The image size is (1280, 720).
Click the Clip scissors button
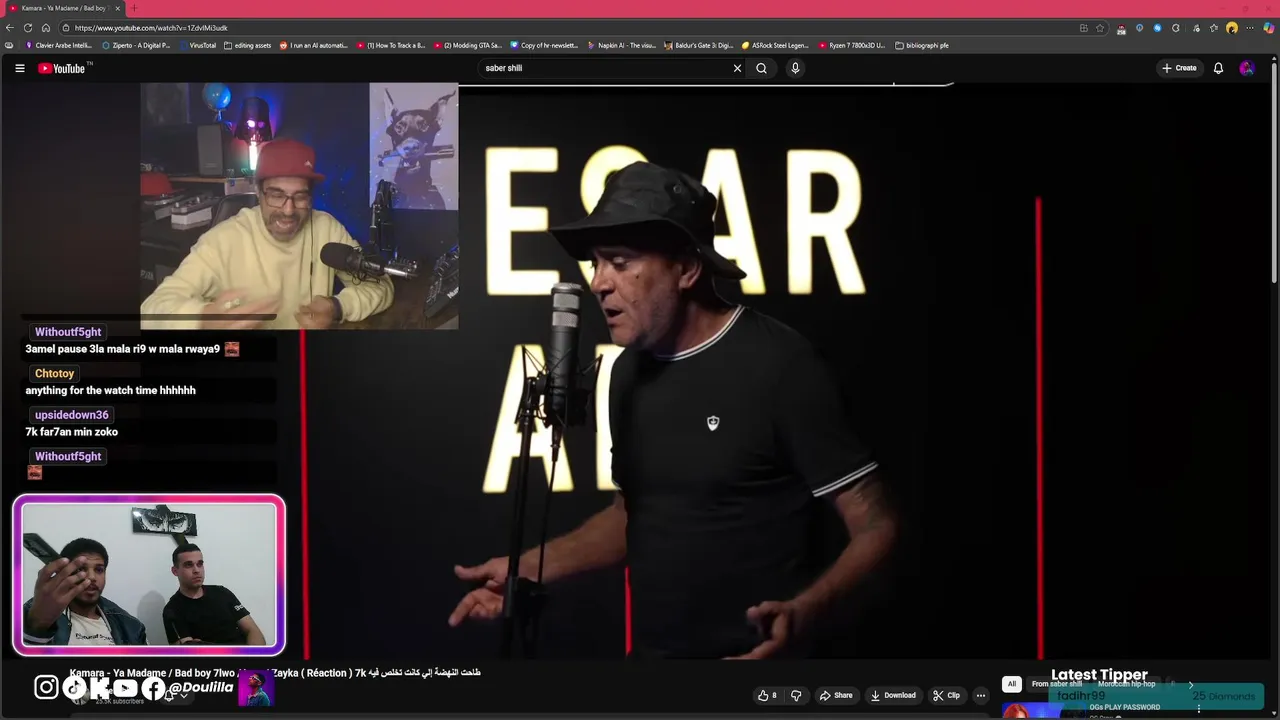pyautogui.click(x=946, y=695)
